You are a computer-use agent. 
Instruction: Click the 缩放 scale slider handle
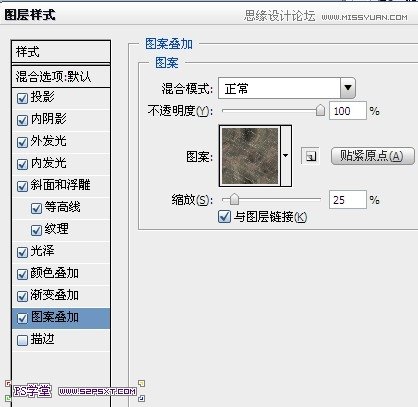click(x=235, y=199)
